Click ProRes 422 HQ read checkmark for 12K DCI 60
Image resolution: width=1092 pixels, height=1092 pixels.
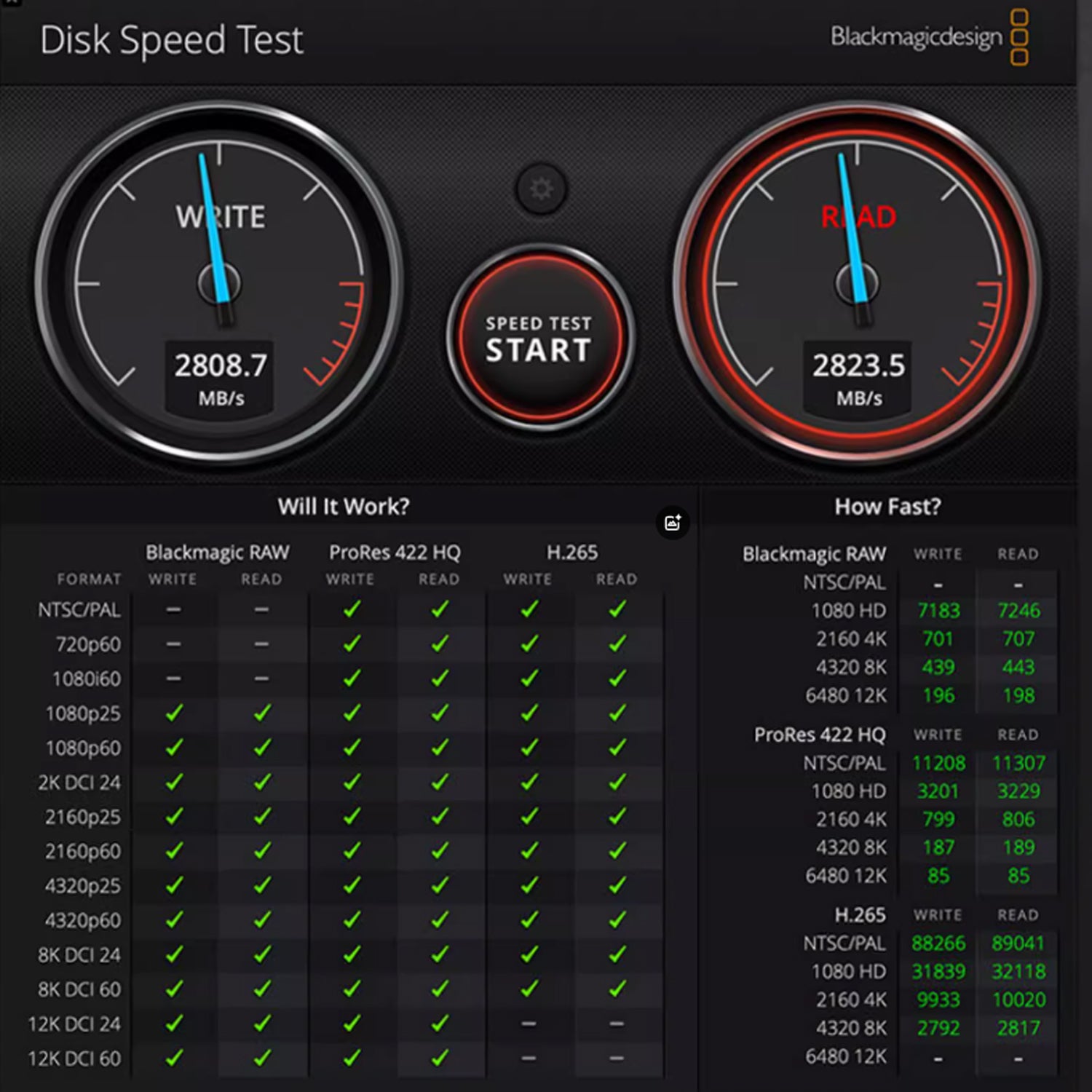coord(440,1058)
